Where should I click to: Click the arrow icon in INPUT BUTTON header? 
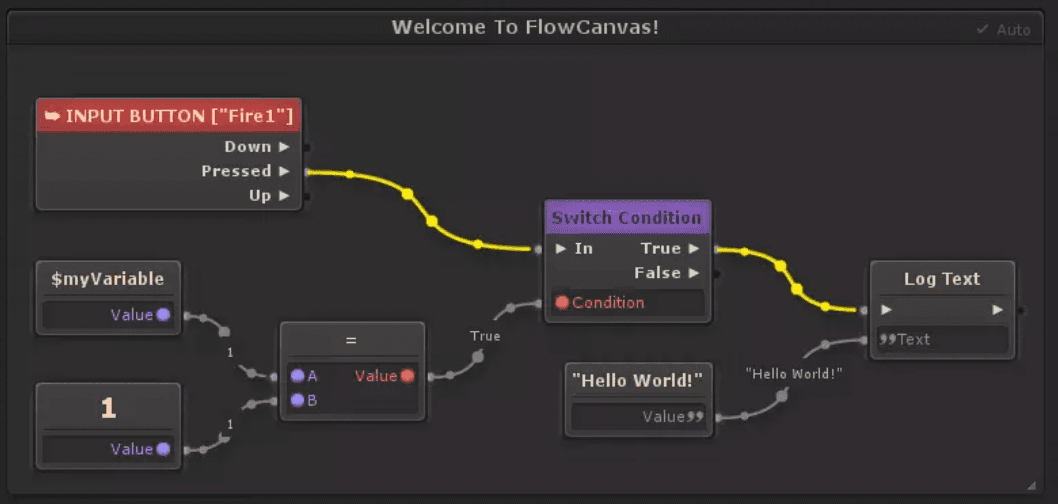pyautogui.click(x=53, y=116)
